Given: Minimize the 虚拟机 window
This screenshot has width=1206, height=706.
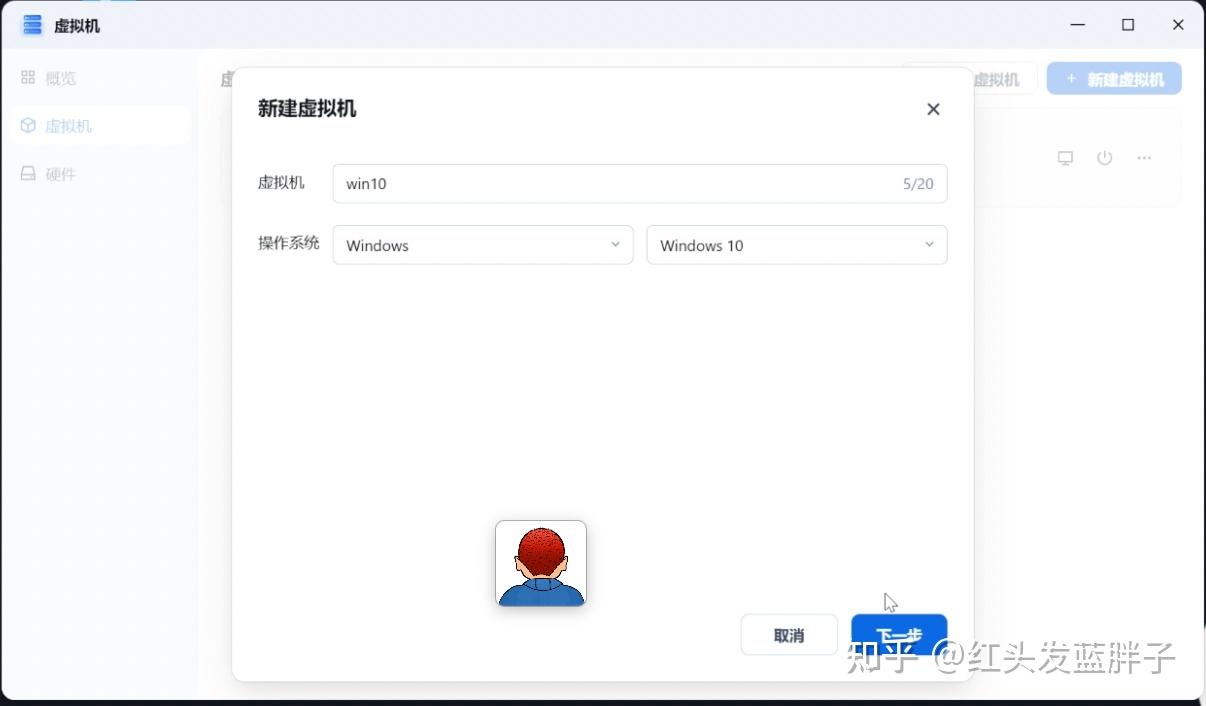Looking at the screenshot, I should coord(1078,25).
